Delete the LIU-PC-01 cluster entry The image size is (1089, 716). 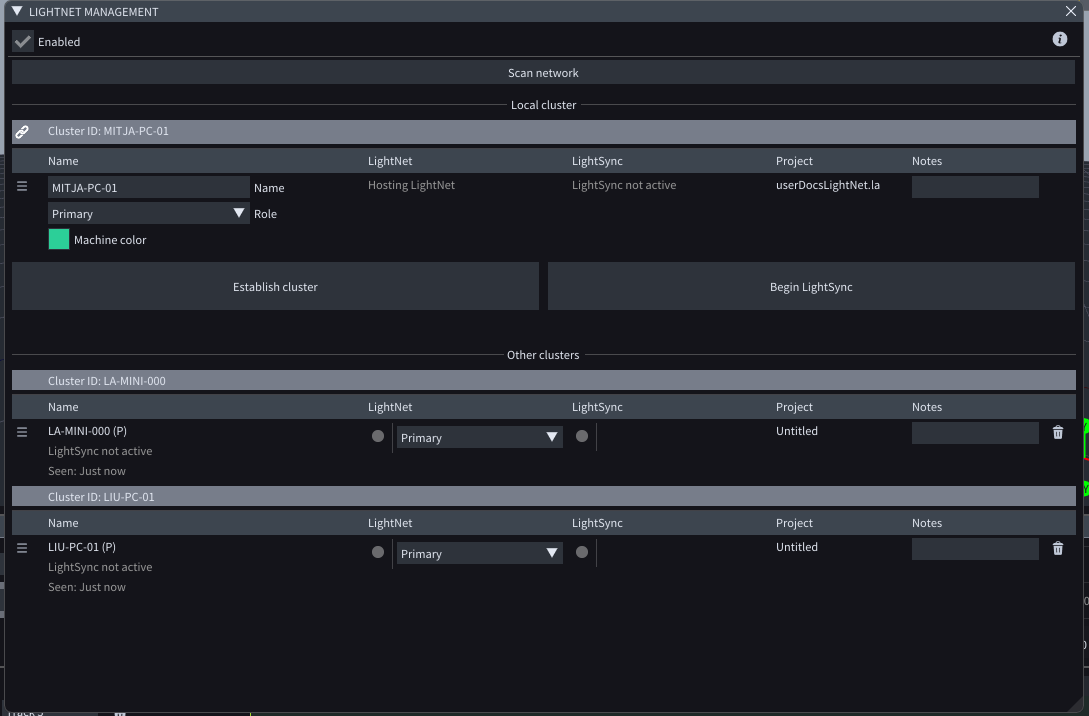[x=1058, y=548]
